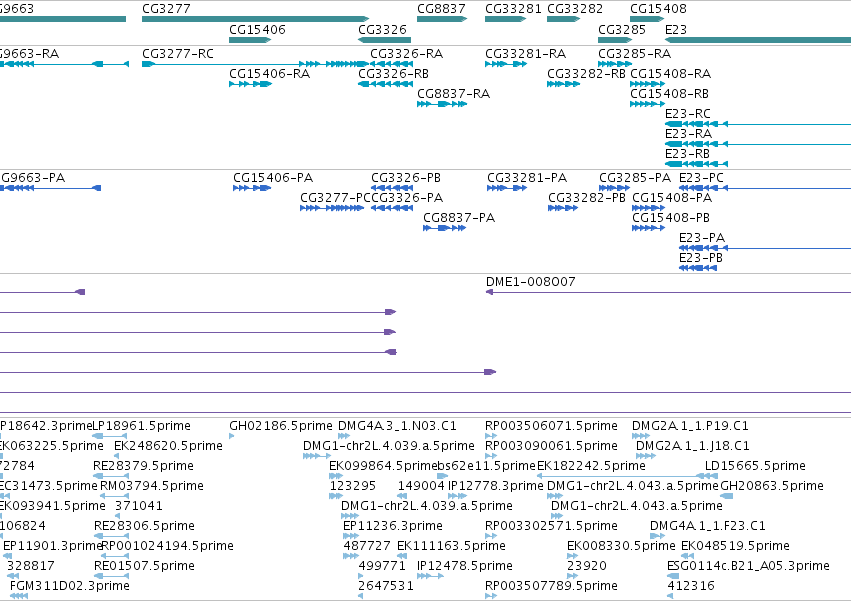Select the RM03794.5prime EST
The width and height of the screenshot is (851, 601).
115,496
